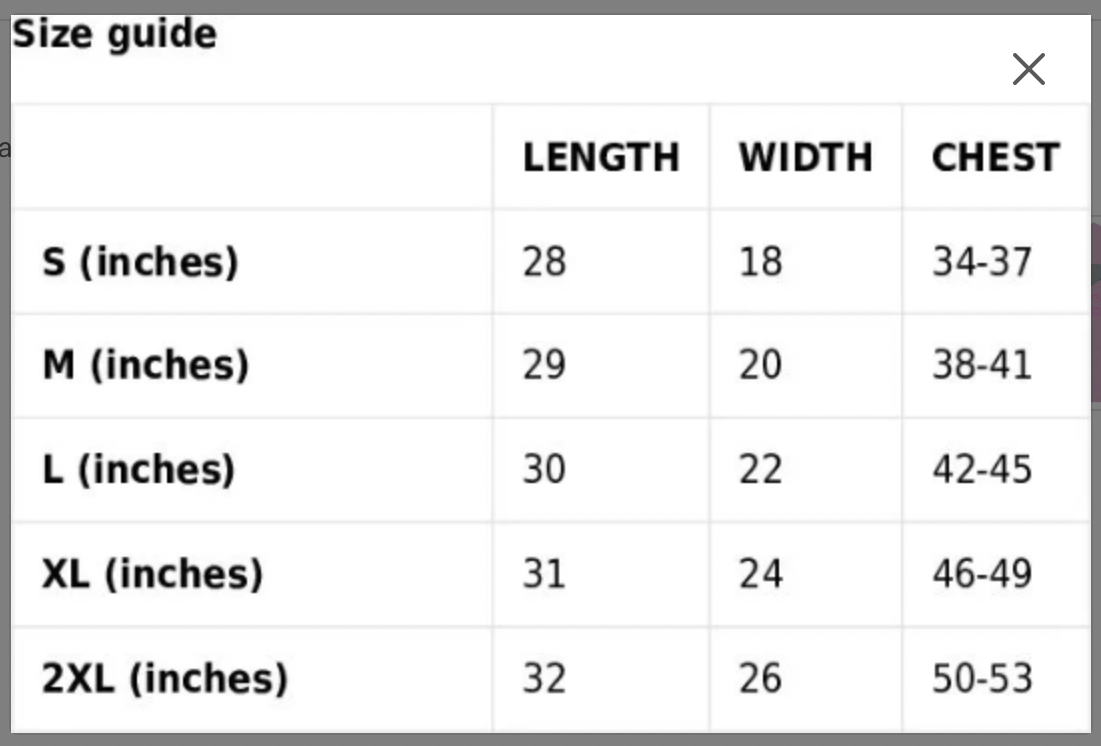Image resolution: width=1101 pixels, height=746 pixels.
Task: Select the medium size width value 20
Action: tap(760, 365)
